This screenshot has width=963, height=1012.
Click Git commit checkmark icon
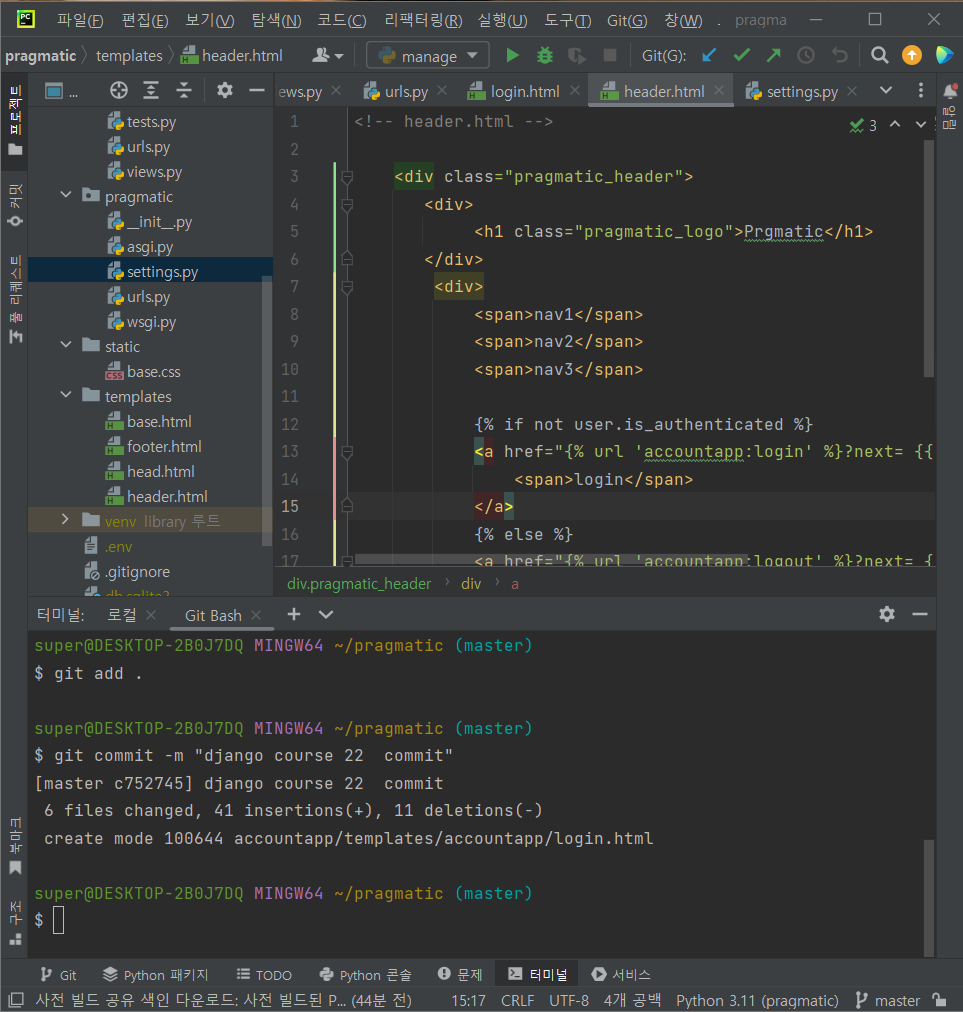[741, 56]
